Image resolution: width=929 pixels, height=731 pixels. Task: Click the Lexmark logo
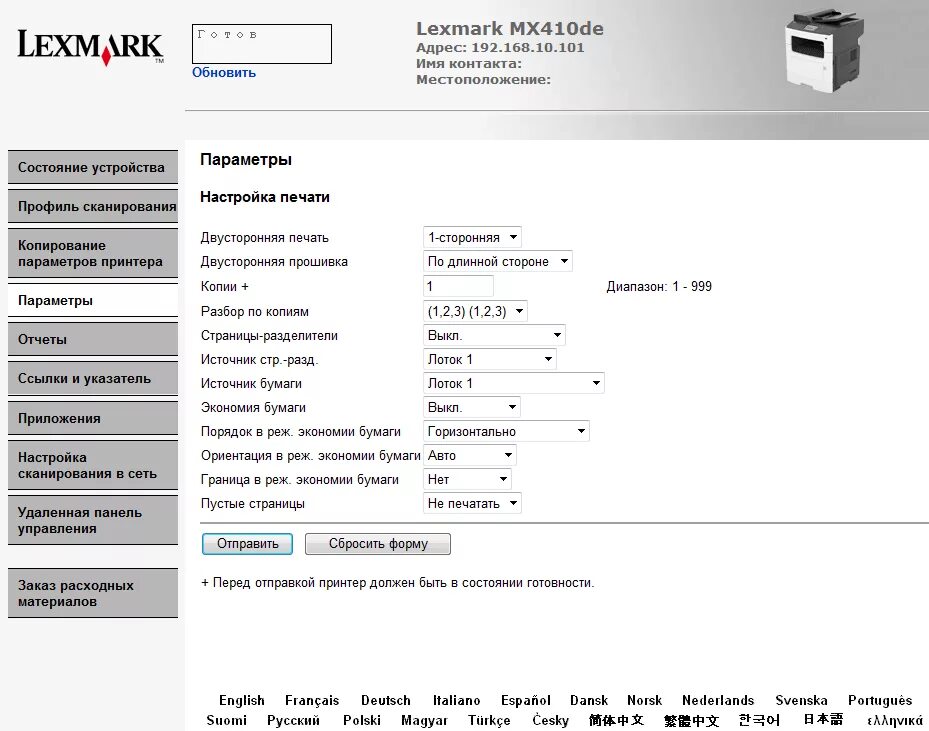(x=90, y=46)
